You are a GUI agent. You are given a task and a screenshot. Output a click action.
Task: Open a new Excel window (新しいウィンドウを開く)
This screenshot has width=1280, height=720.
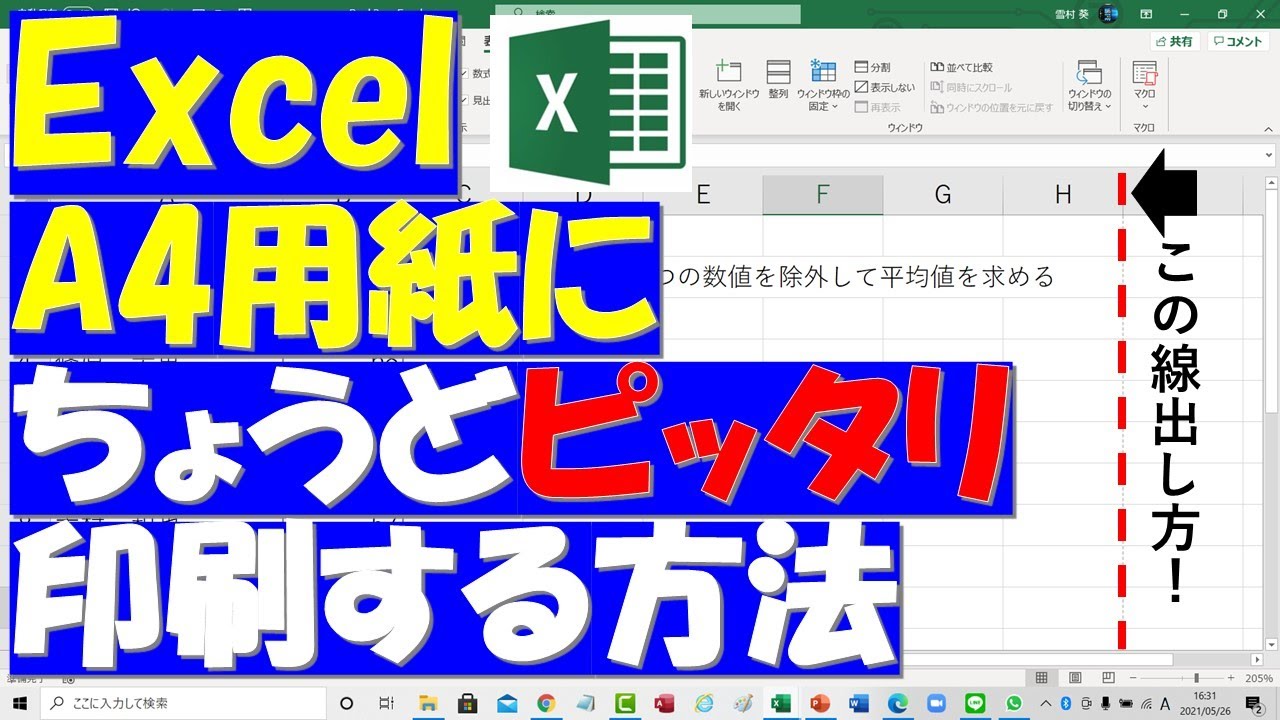pos(728,84)
